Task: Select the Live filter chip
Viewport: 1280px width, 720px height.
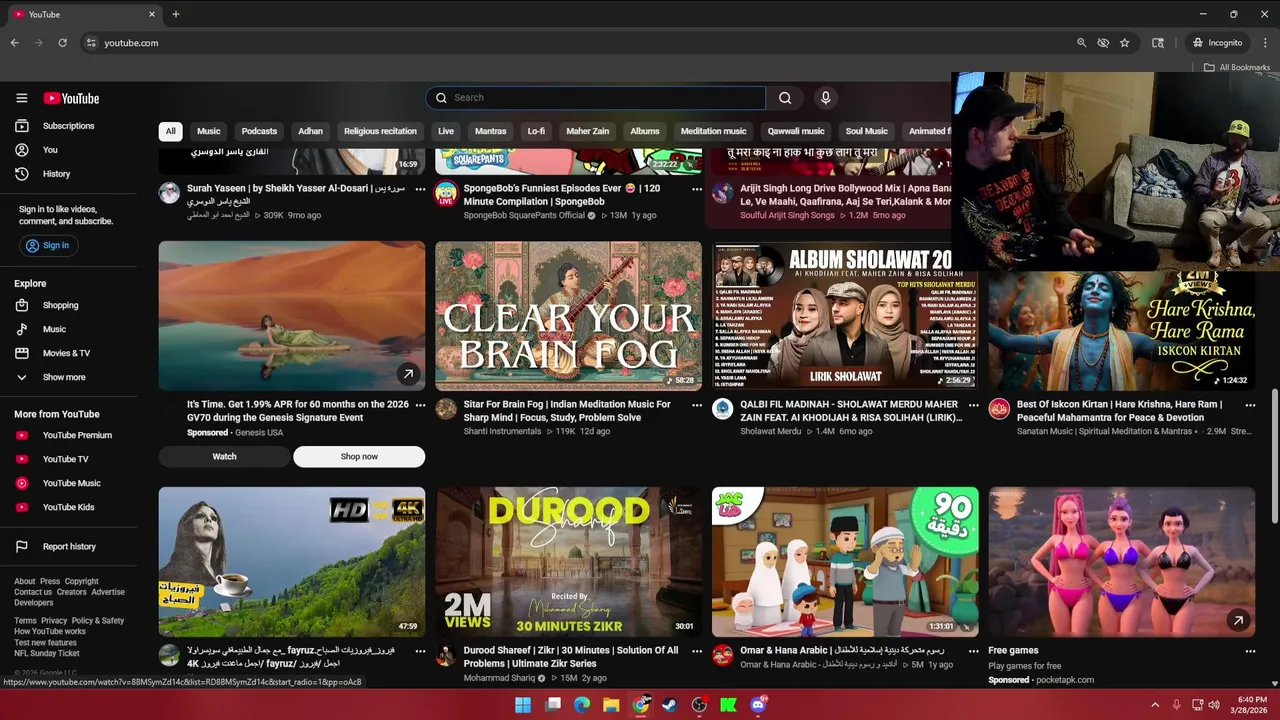Action: coord(446,131)
